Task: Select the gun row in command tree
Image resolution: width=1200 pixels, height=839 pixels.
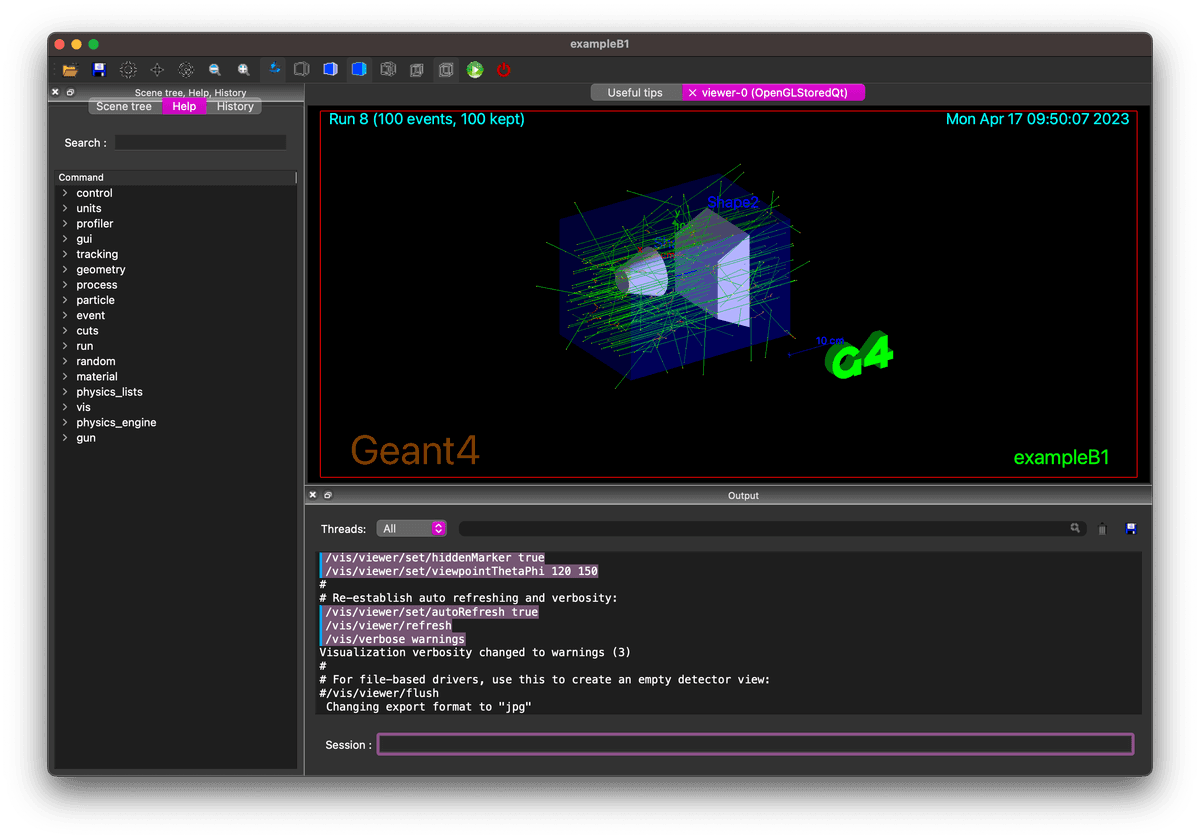Action: (x=176, y=438)
